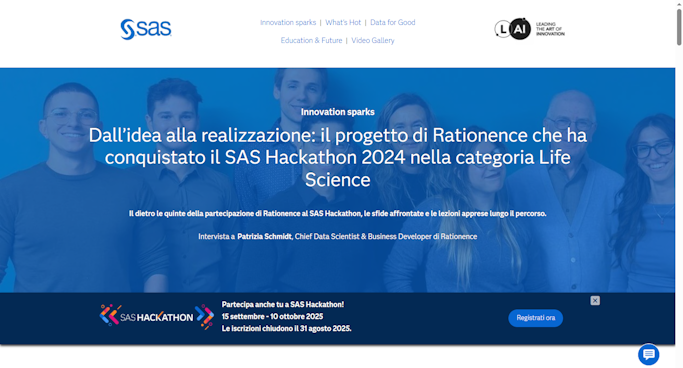This screenshot has width=683, height=368.
Task: Click the page vertical scrollbar thumb
Action: pos(679,27)
